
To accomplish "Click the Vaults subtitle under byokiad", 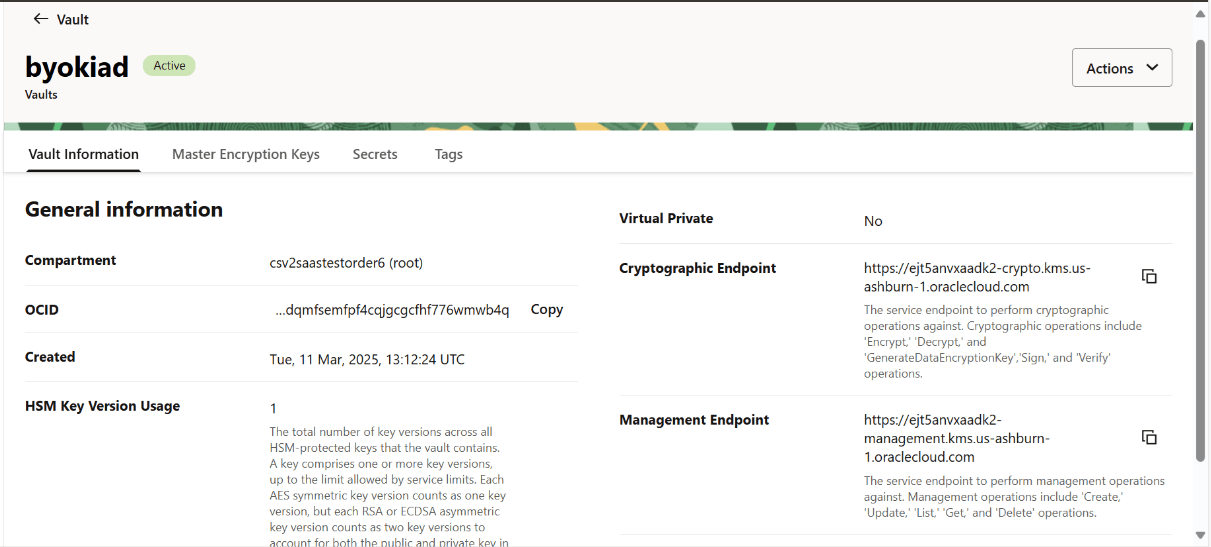I will click(41, 94).
